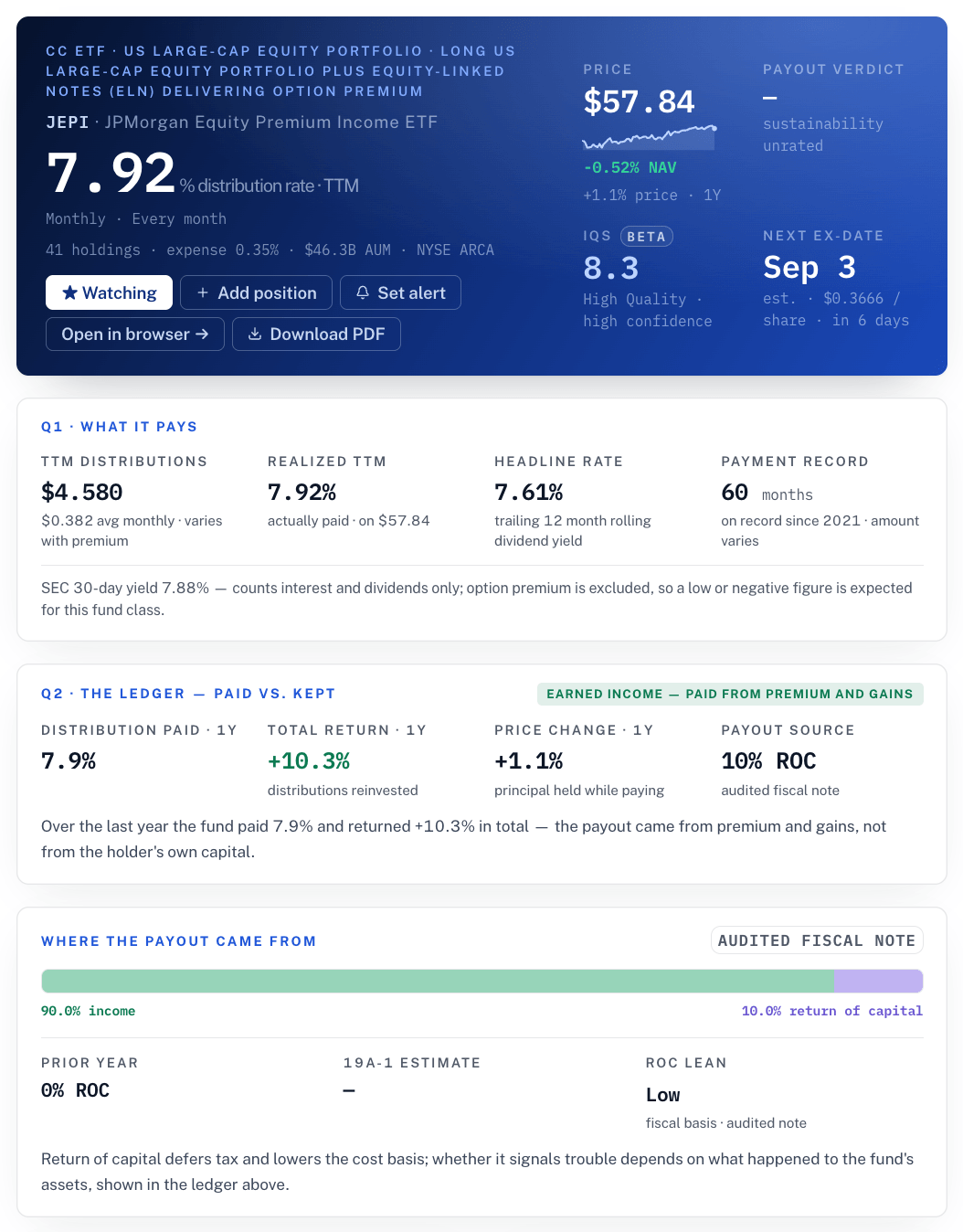Click Add position button
The height and width of the screenshot is (1232, 963).
pos(257,292)
